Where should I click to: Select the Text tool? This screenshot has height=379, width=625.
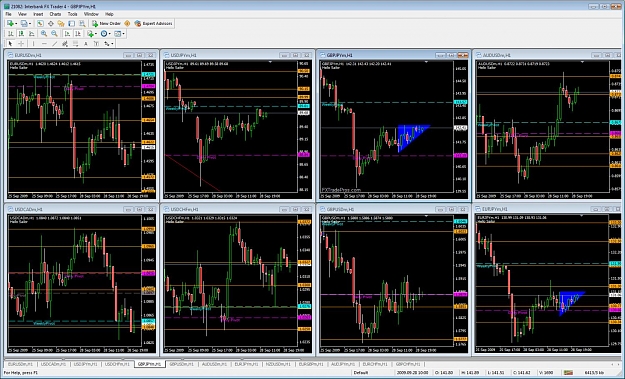86,43
